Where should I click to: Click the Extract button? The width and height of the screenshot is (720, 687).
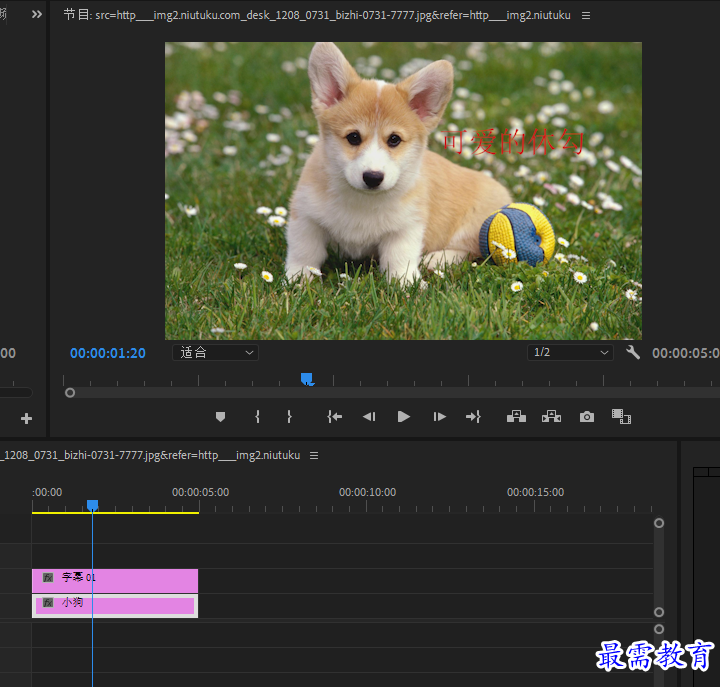click(x=551, y=417)
